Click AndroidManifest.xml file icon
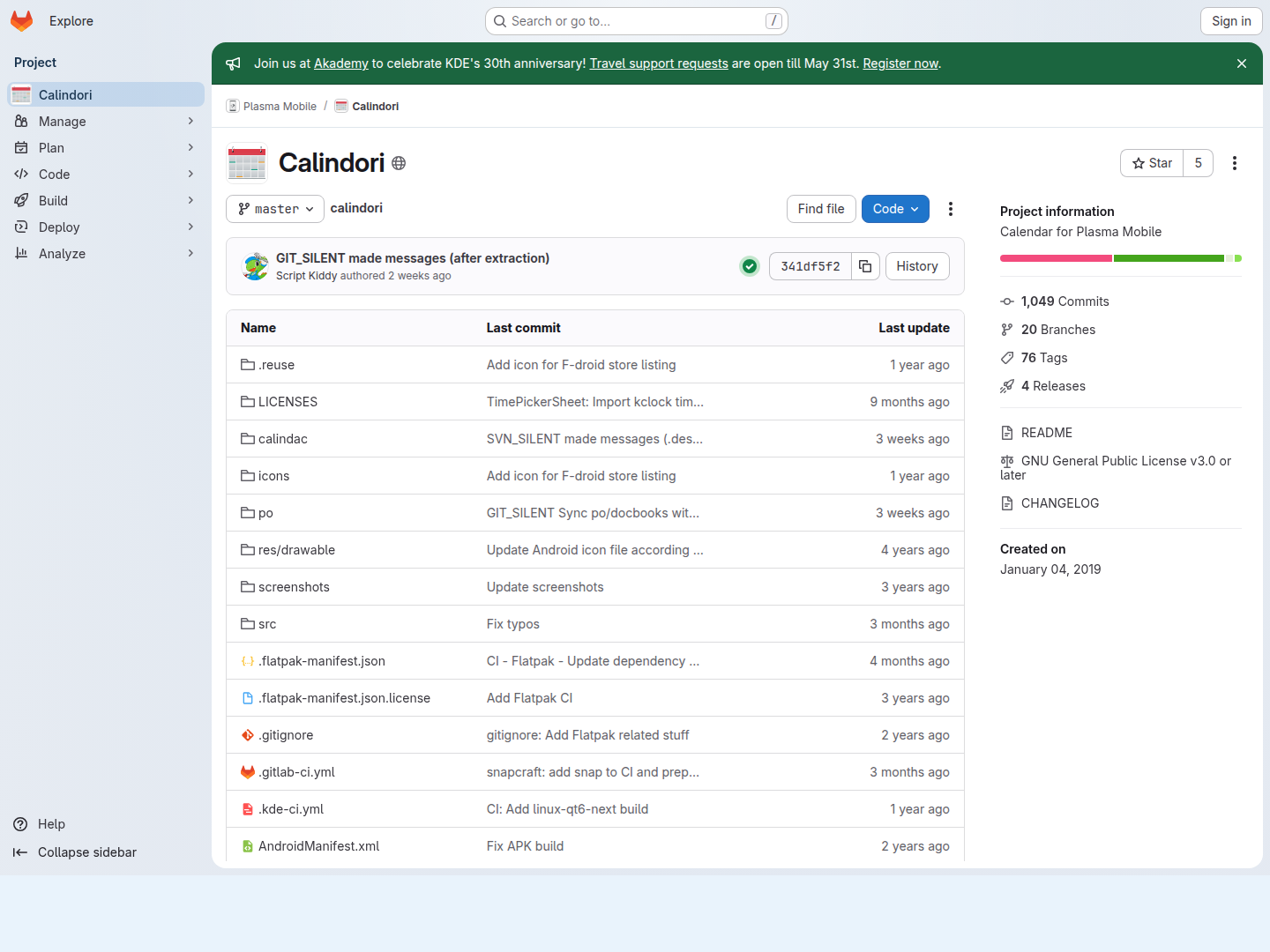This screenshot has width=1270, height=952. click(x=248, y=846)
